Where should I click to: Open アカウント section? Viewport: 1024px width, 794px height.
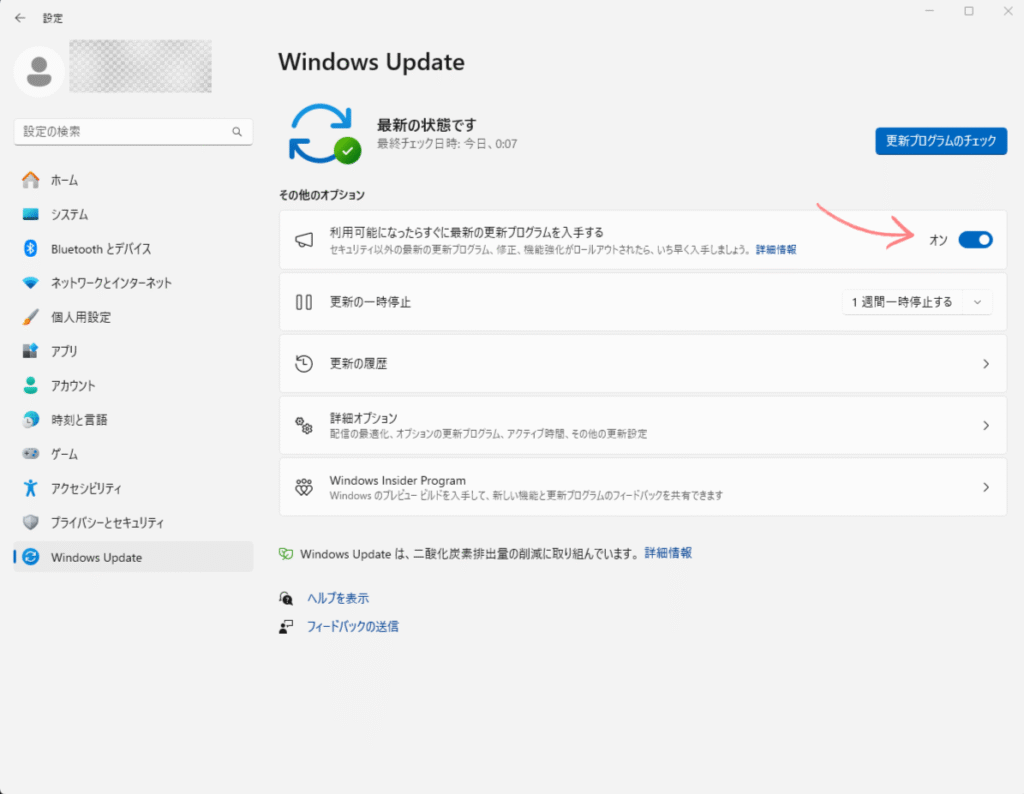[x=133, y=385]
